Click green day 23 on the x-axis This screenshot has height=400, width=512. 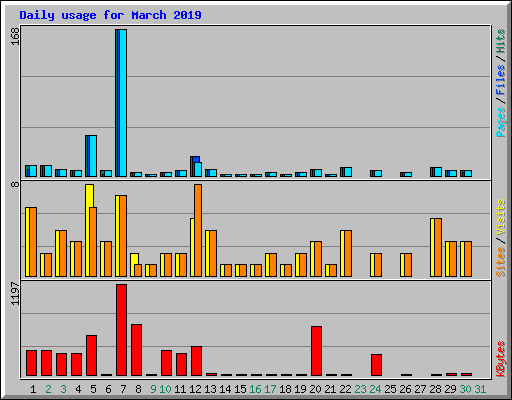click(360, 389)
